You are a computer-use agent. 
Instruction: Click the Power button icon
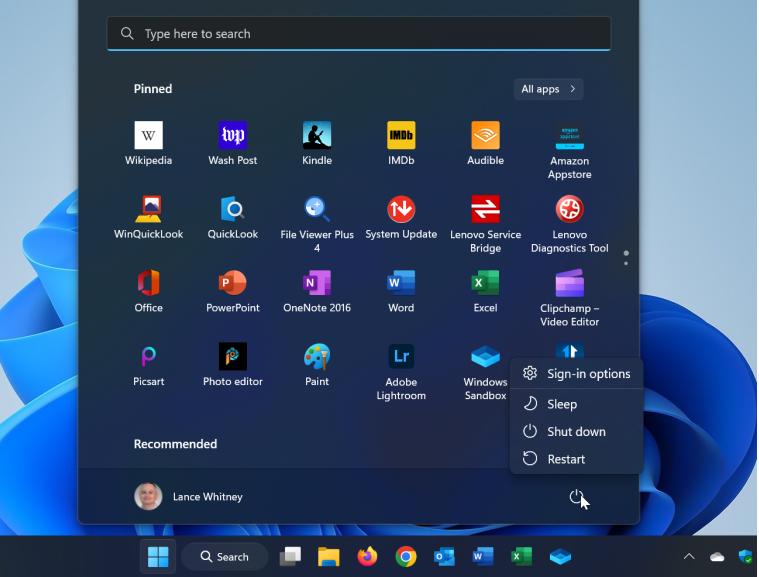576,497
